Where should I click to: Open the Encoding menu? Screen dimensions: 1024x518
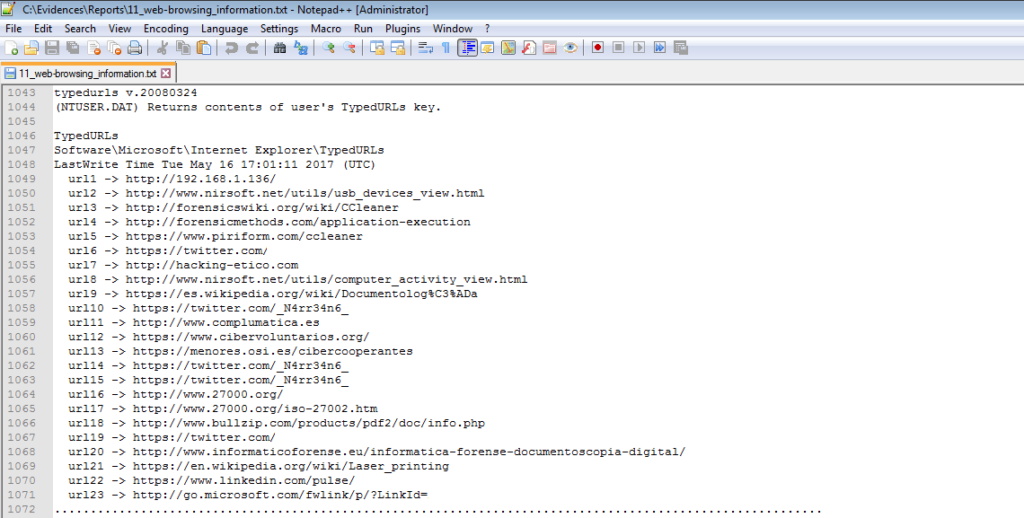[165, 29]
